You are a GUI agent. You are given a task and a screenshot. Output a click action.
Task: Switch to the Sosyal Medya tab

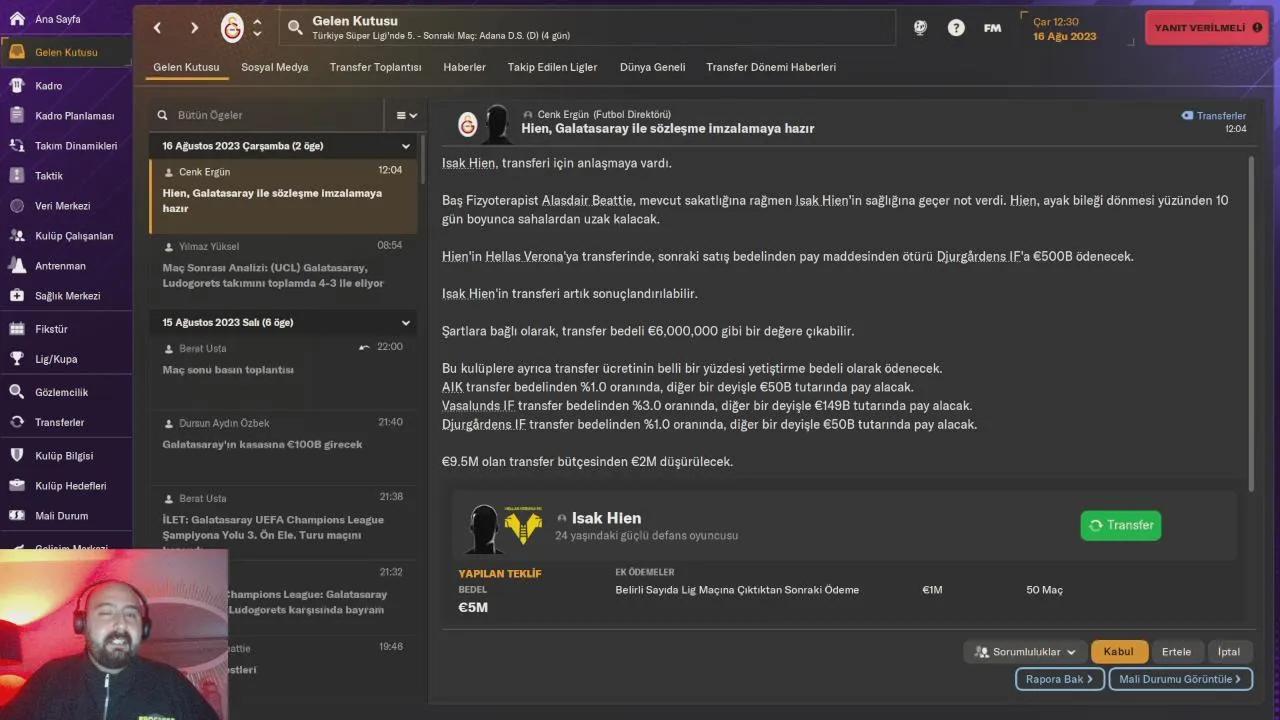pyautogui.click(x=274, y=67)
